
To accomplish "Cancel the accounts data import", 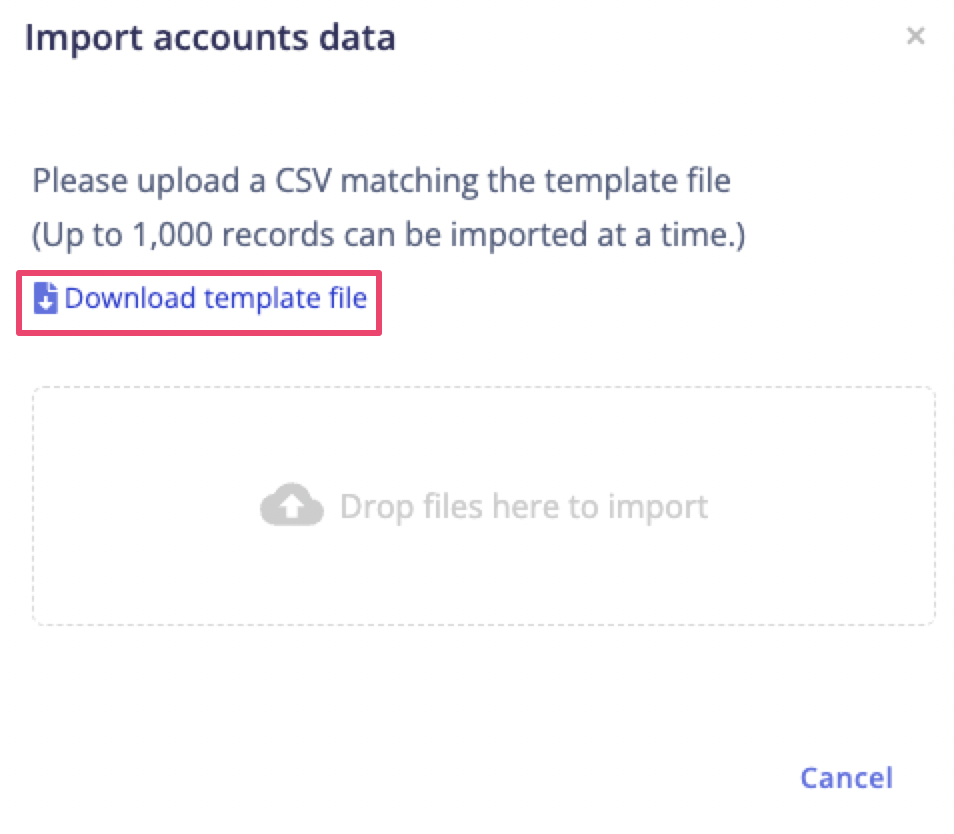I will pos(846,778).
